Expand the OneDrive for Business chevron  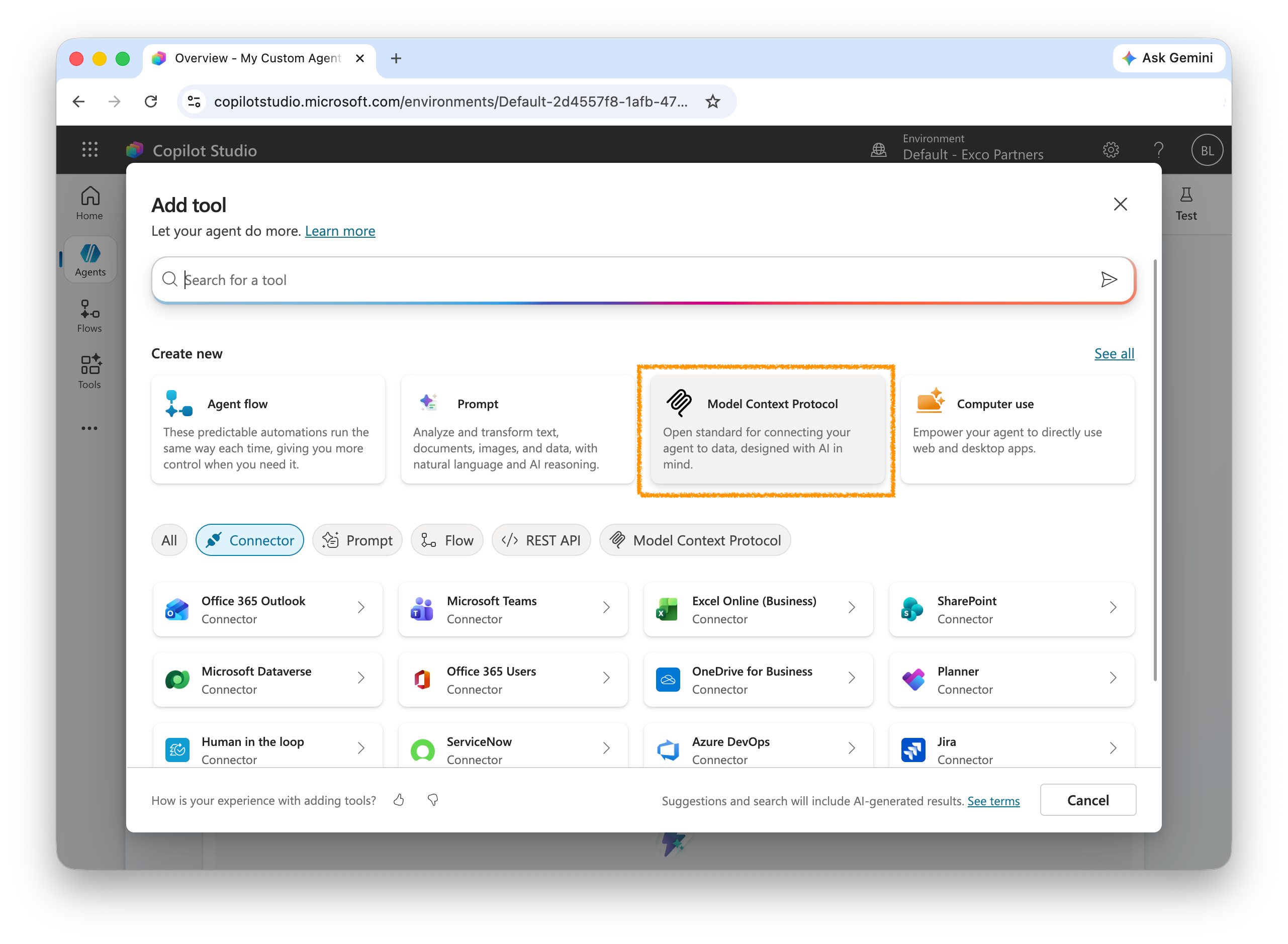(852, 678)
